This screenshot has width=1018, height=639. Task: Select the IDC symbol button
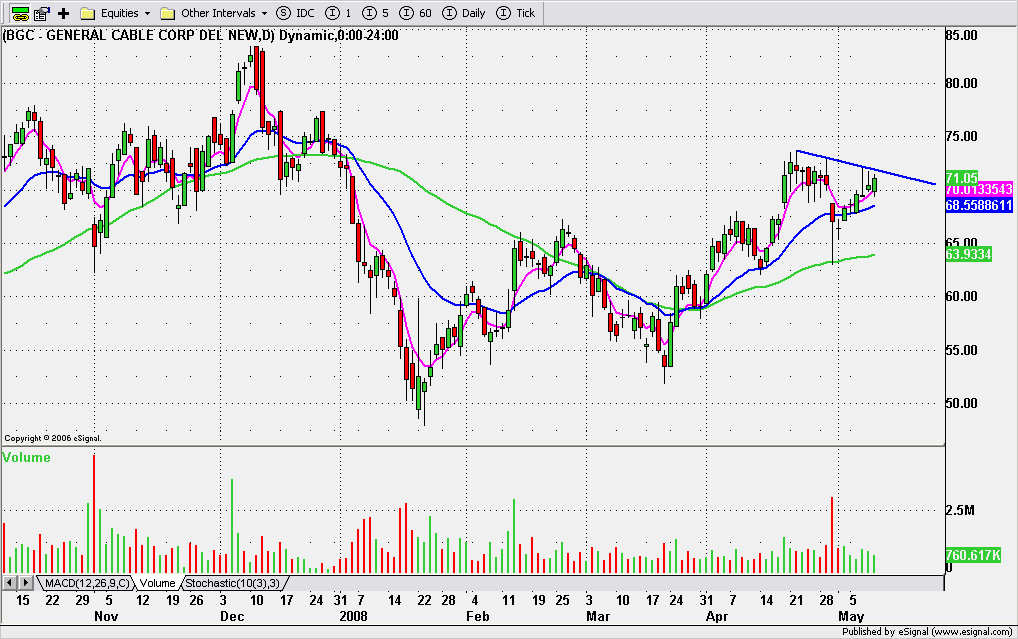coord(295,13)
